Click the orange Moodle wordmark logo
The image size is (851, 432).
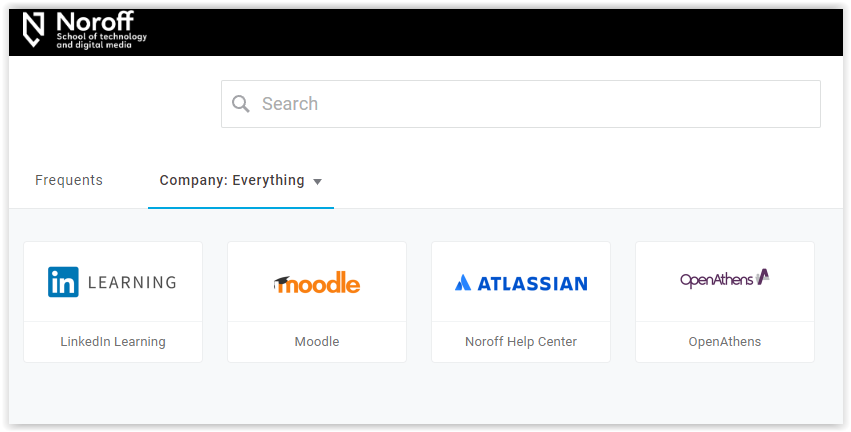(x=317, y=282)
